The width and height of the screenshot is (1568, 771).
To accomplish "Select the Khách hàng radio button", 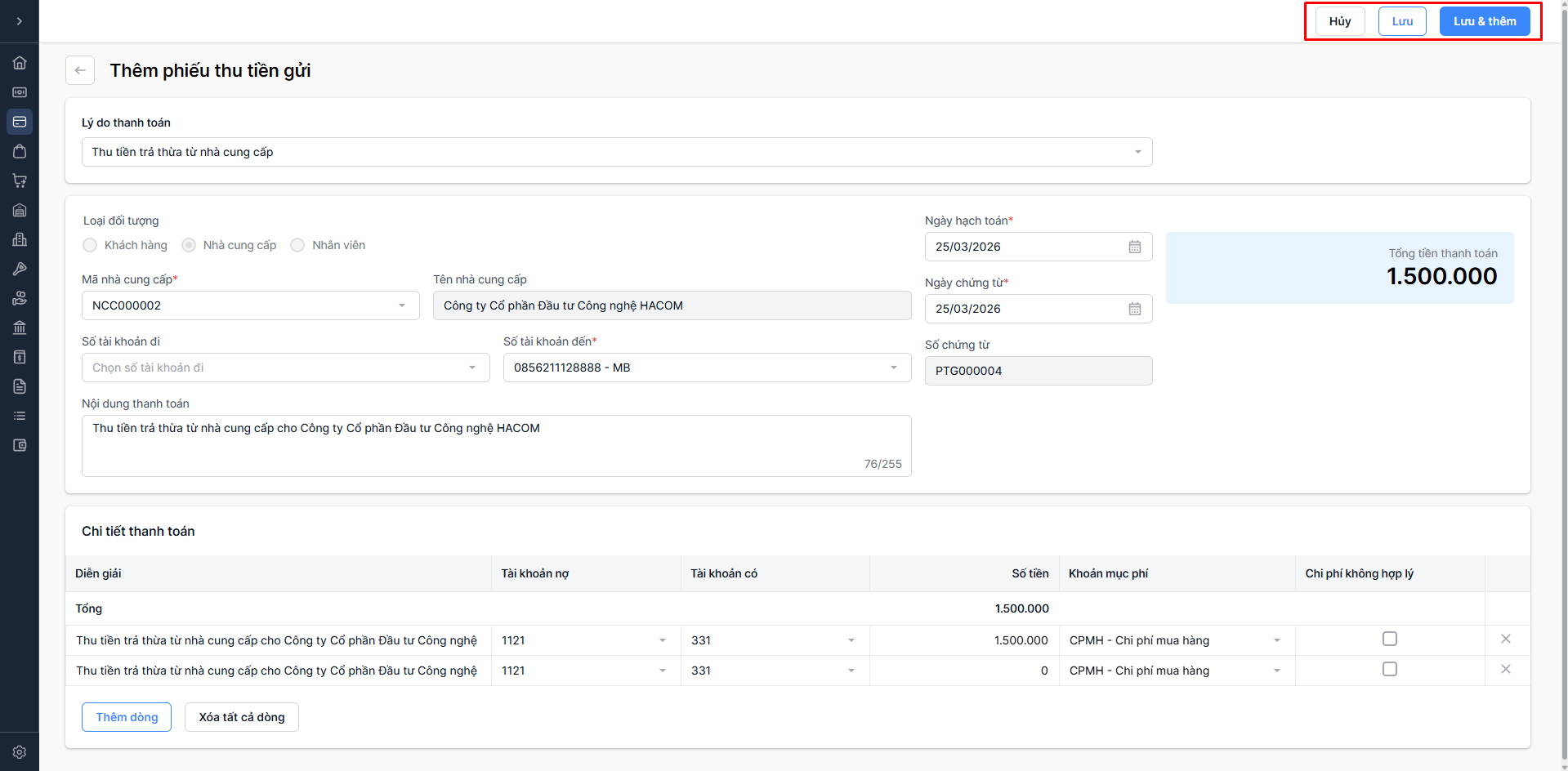I will point(91,245).
